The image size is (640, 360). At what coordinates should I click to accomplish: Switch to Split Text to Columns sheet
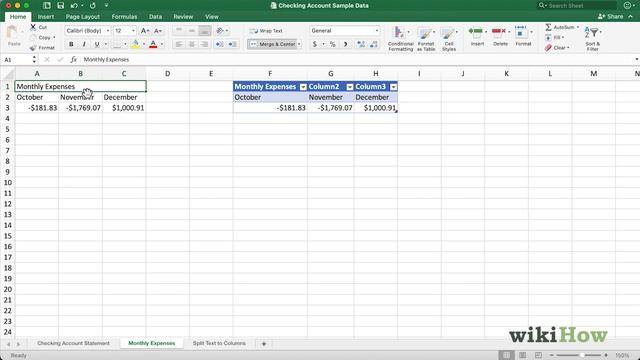pyautogui.click(x=219, y=343)
